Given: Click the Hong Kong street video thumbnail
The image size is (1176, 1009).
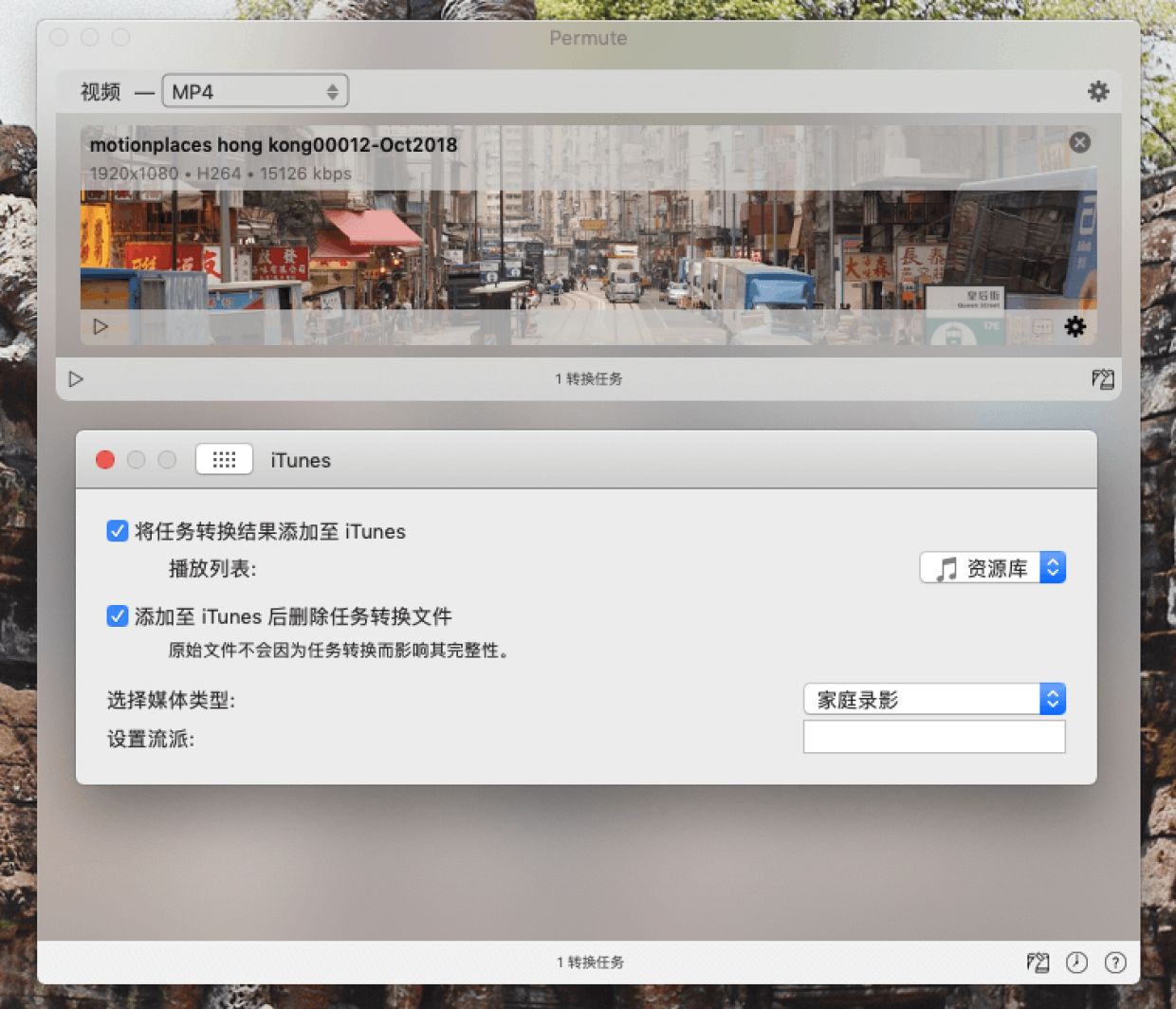Looking at the screenshot, I should (x=588, y=235).
